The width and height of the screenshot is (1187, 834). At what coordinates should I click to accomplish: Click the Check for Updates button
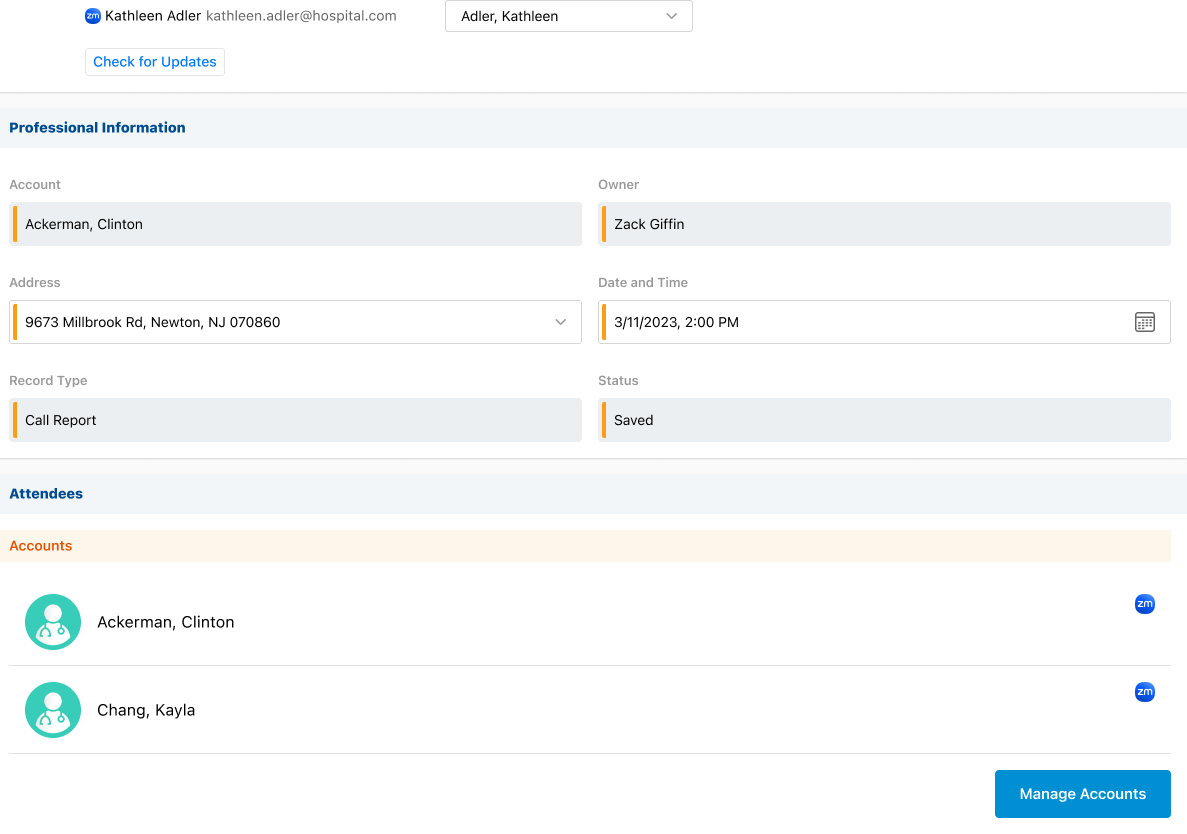point(155,62)
